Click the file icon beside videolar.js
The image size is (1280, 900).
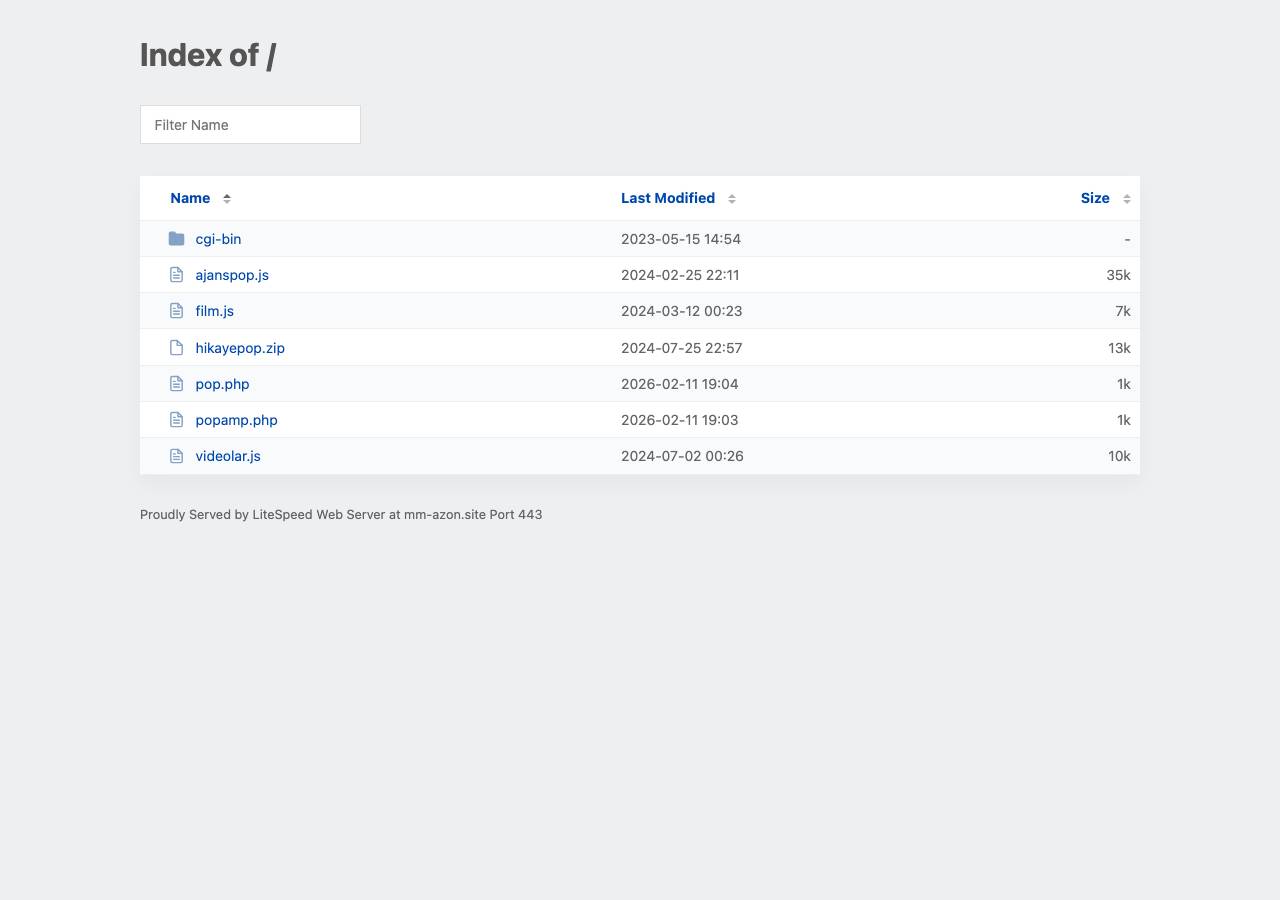pos(177,456)
